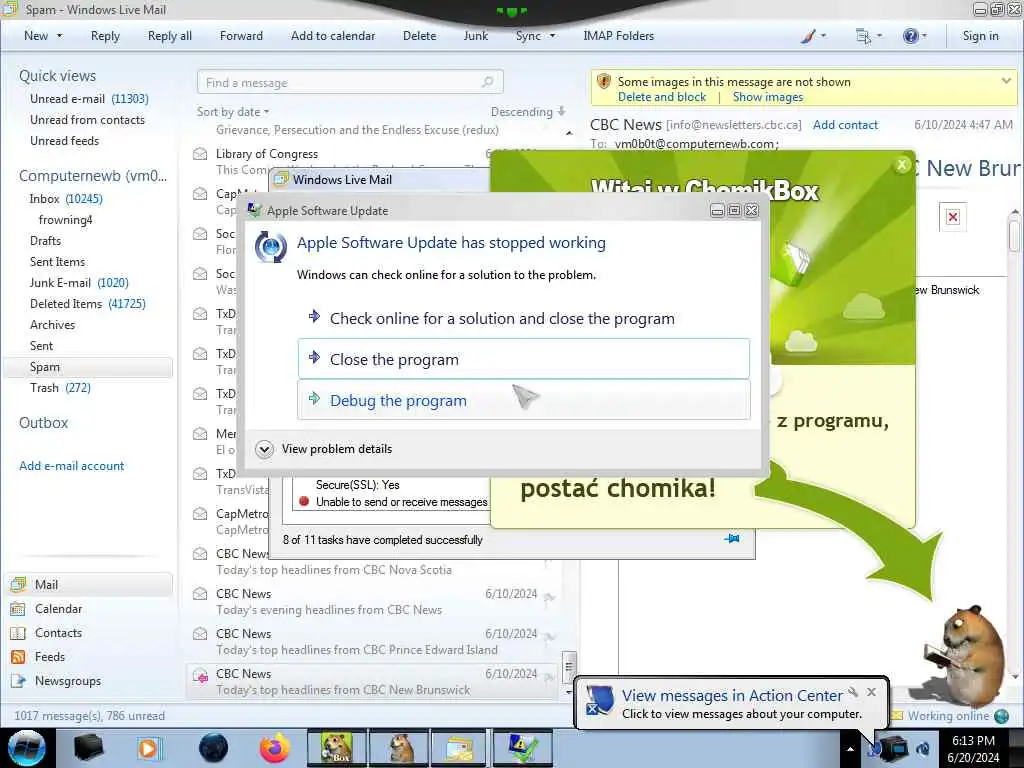Open the Action Center taskbar icon with checkmark
This screenshot has height=768, width=1024.
(522, 748)
